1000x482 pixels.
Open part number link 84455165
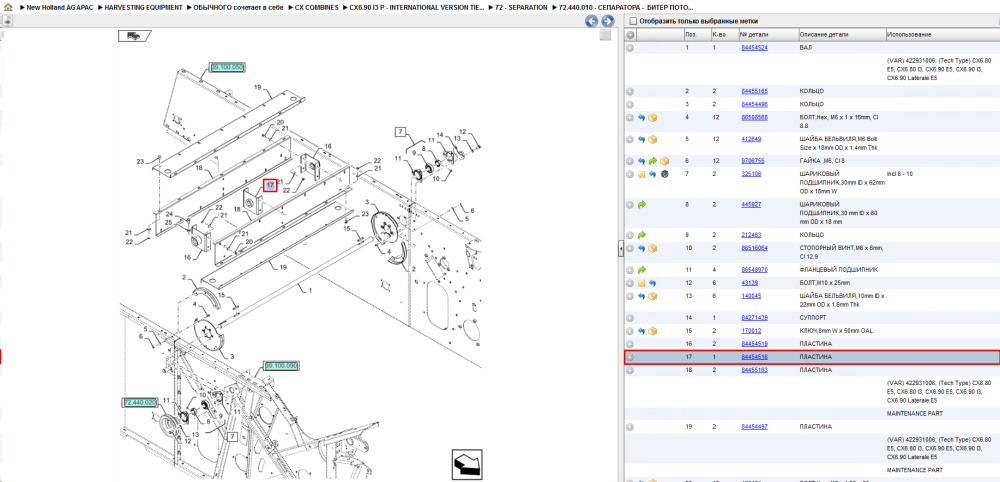(x=754, y=91)
